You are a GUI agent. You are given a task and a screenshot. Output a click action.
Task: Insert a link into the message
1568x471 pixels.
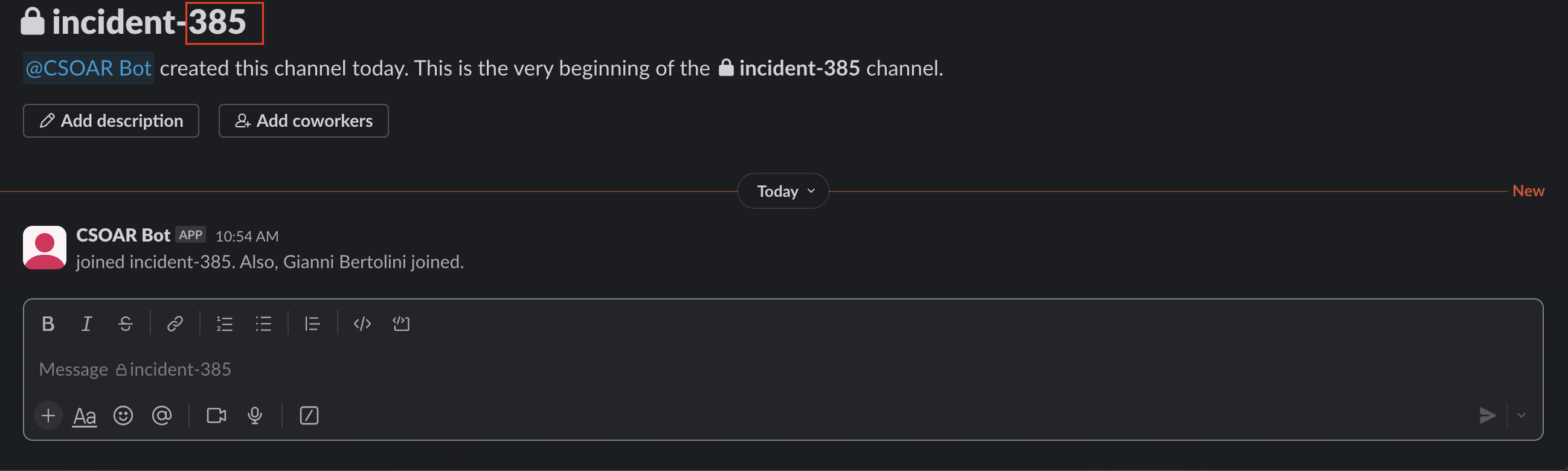[x=175, y=324]
